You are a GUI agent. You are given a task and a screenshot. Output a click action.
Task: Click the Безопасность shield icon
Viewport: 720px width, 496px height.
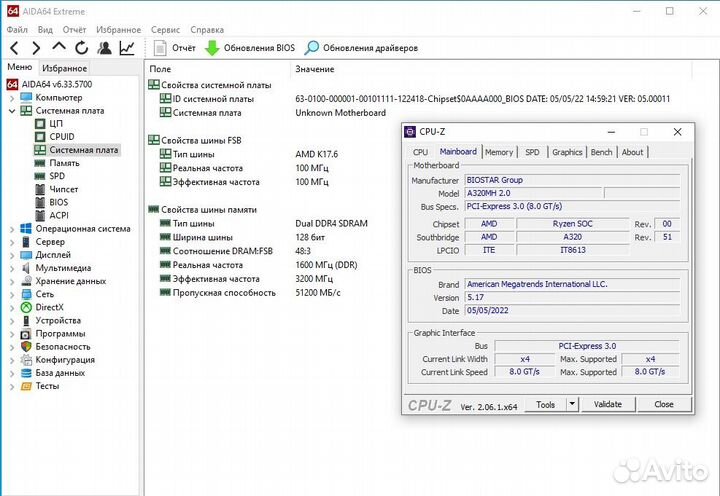[26, 347]
